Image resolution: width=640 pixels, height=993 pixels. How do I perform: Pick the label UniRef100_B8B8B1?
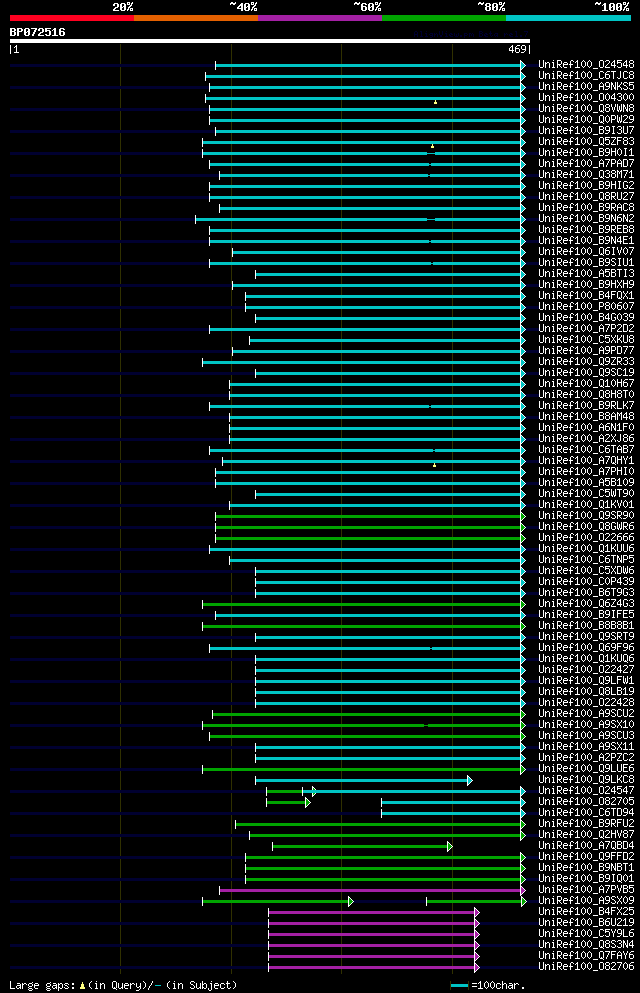(x=586, y=626)
